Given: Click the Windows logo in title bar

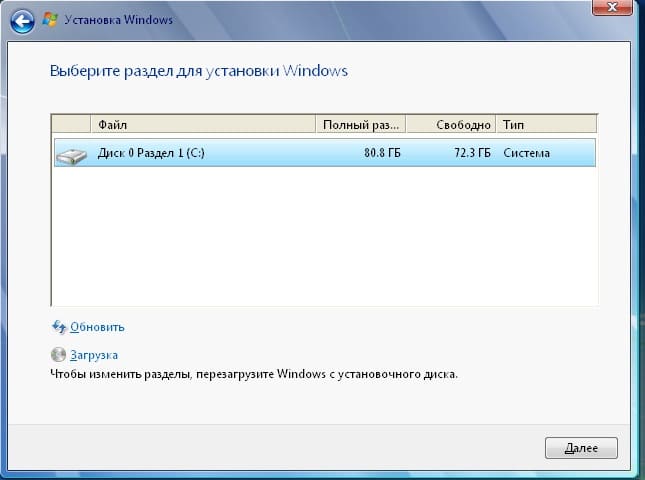Looking at the screenshot, I should (50, 18).
